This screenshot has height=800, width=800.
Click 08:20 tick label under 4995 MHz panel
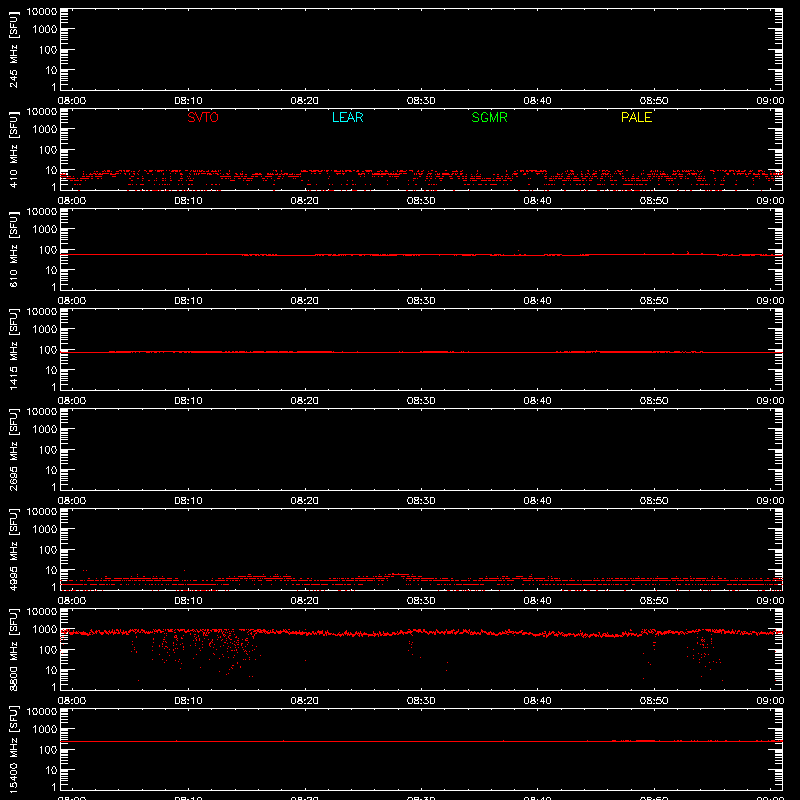[305, 601]
